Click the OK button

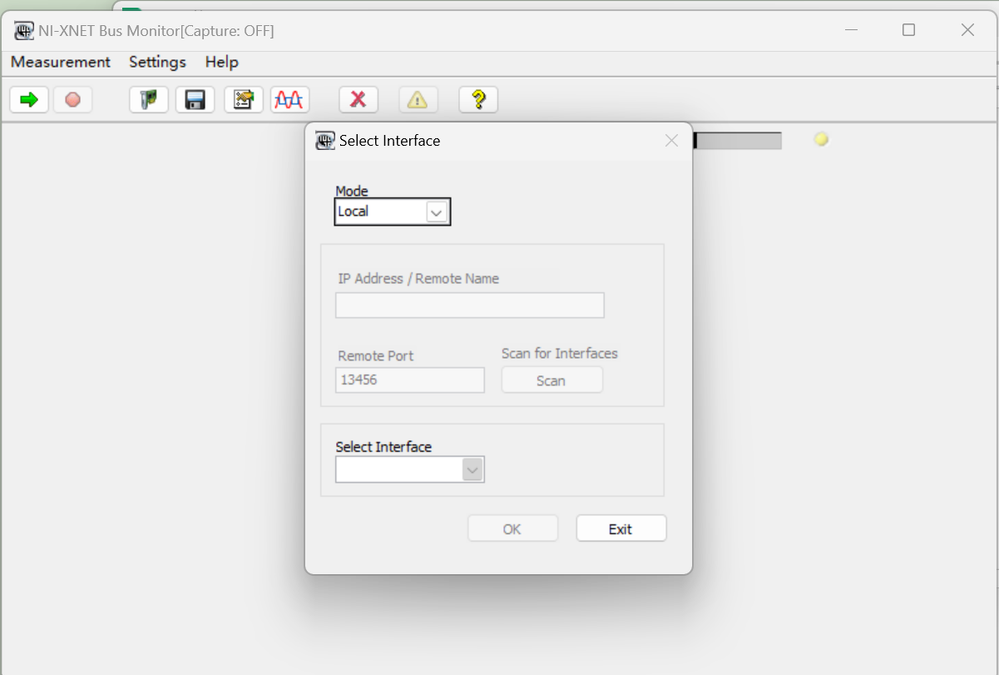[512, 528]
